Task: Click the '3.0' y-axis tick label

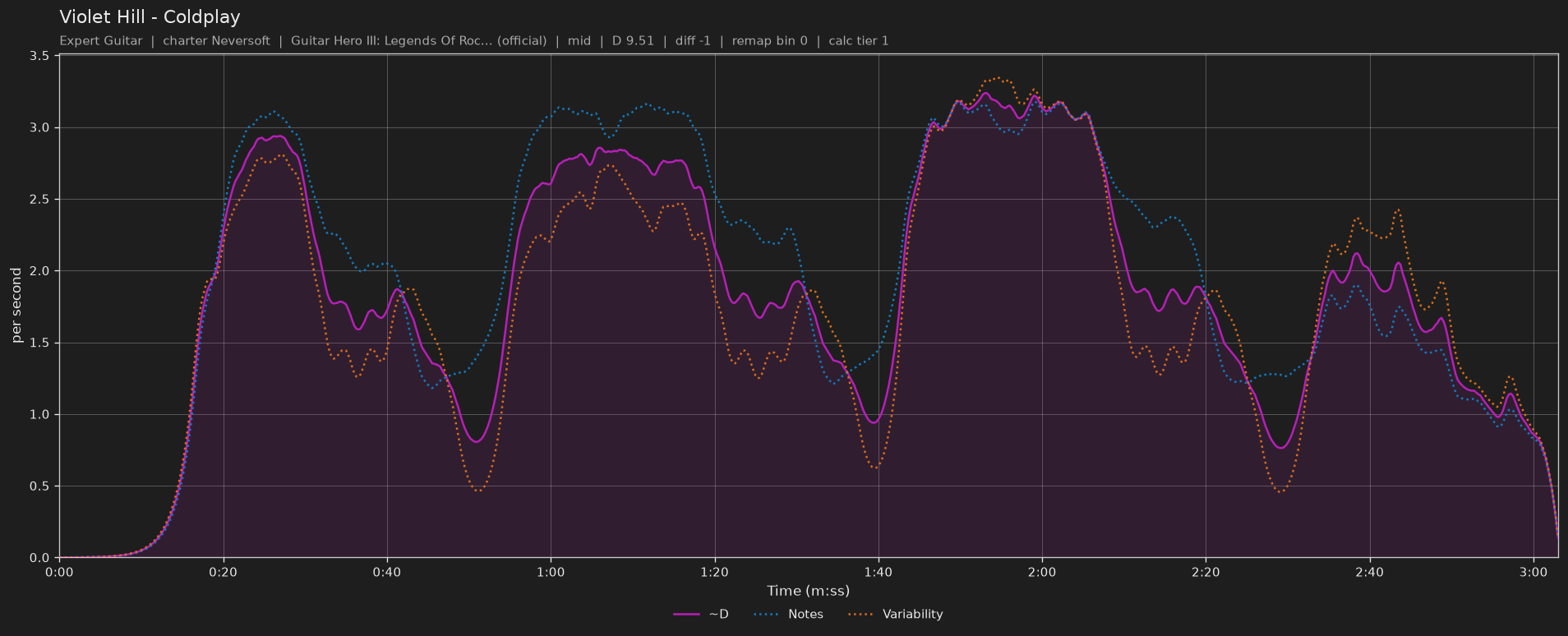Action: coord(39,127)
